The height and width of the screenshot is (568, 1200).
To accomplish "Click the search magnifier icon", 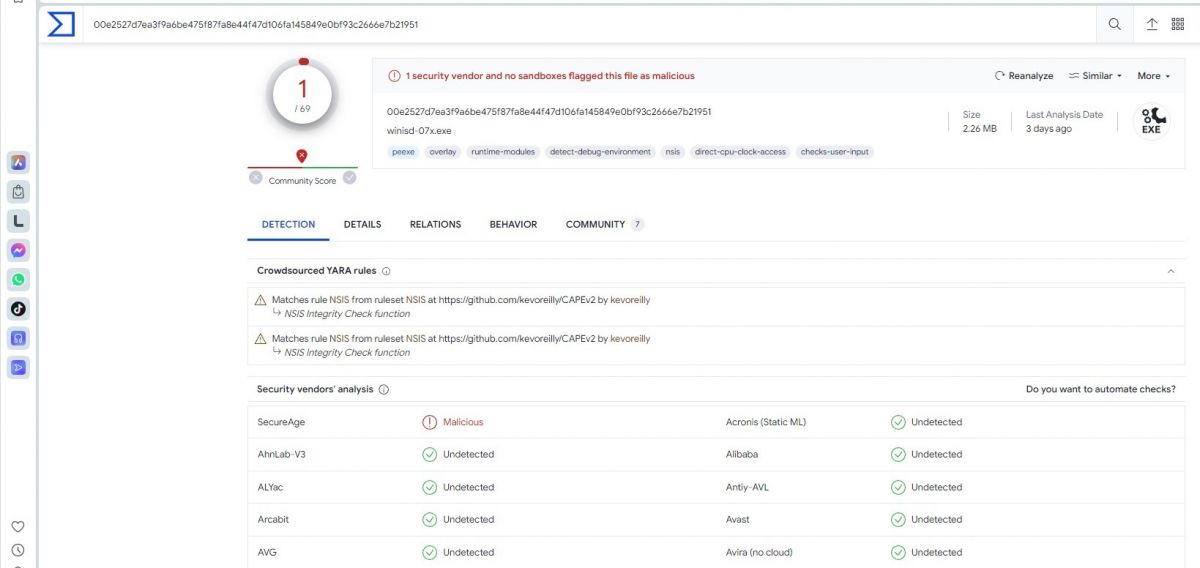I will click(1115, 25).
